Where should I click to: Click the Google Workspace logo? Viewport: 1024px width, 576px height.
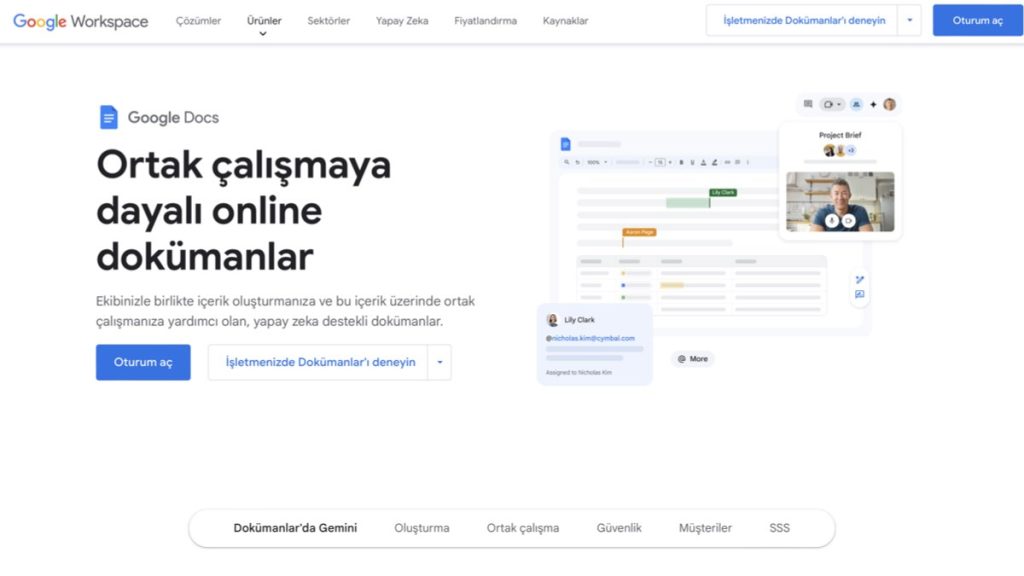point(80,21)
